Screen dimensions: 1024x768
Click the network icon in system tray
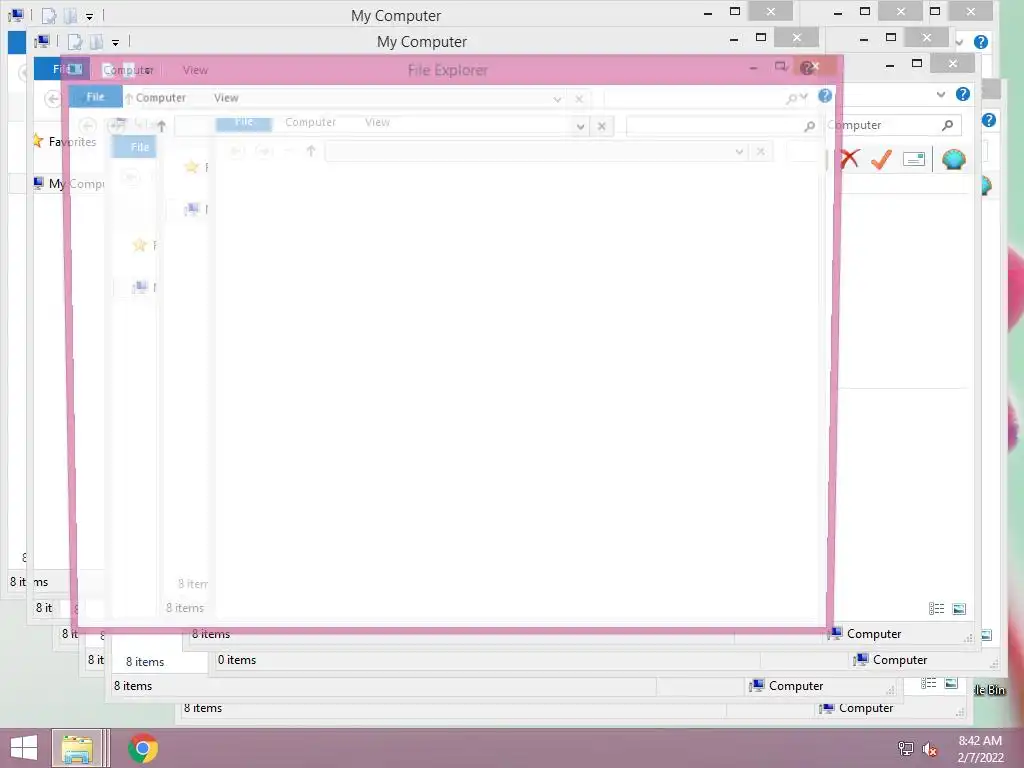[905, 749]
